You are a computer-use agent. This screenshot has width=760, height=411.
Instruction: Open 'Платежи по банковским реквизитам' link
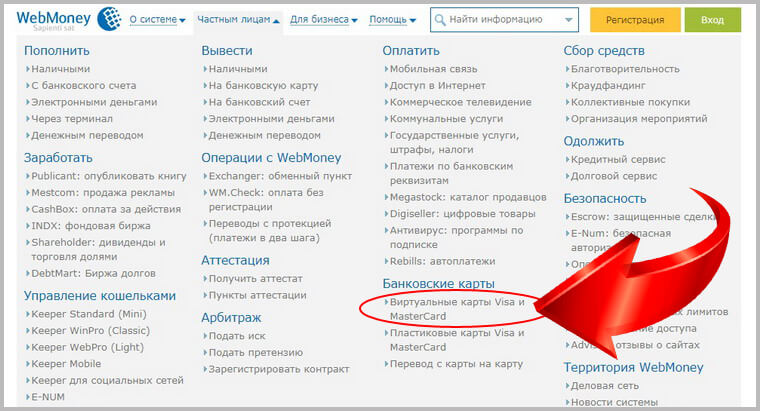coord(451,173)
